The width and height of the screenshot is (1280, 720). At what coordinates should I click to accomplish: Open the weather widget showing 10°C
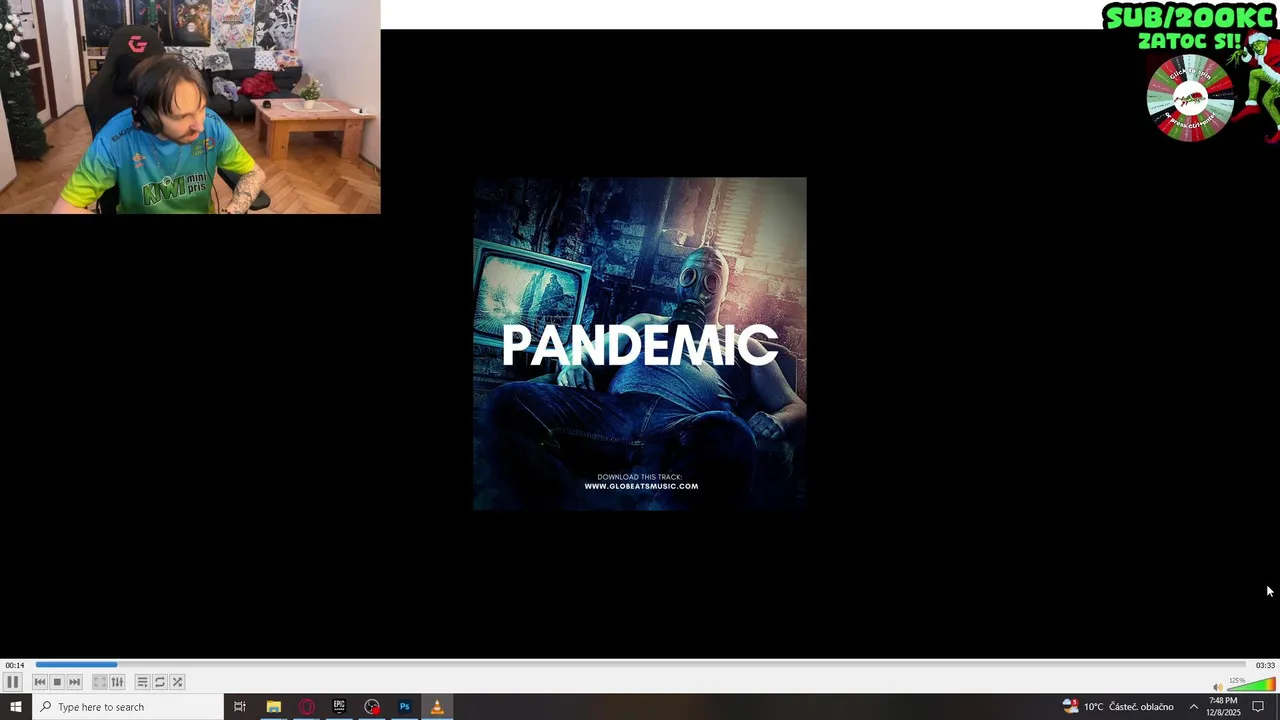(1118, 707)
